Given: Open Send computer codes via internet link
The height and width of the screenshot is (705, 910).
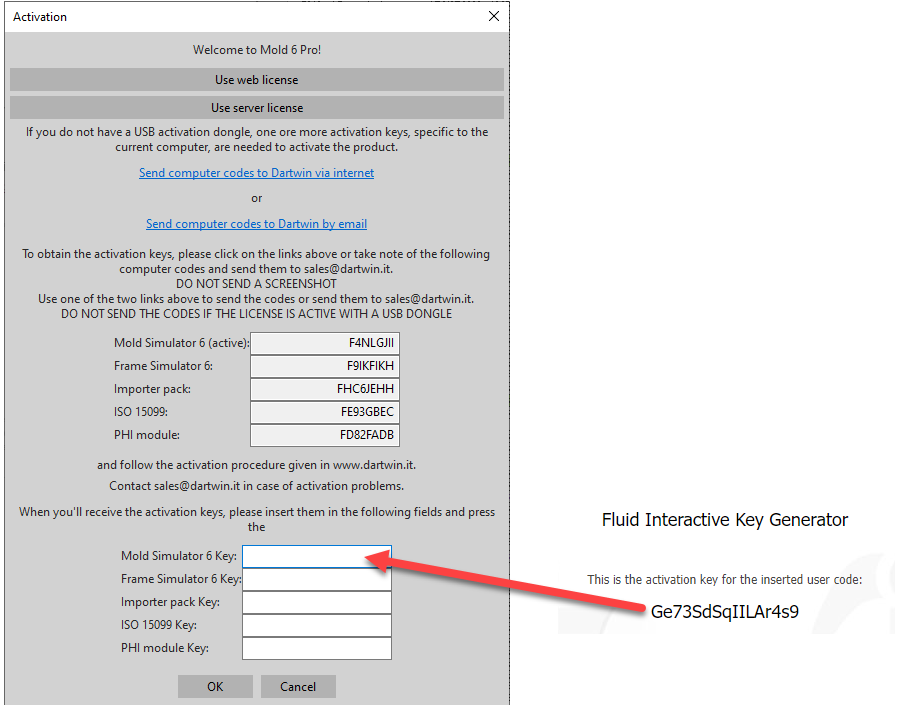Looking at the screenshot, I should [256, 173].
